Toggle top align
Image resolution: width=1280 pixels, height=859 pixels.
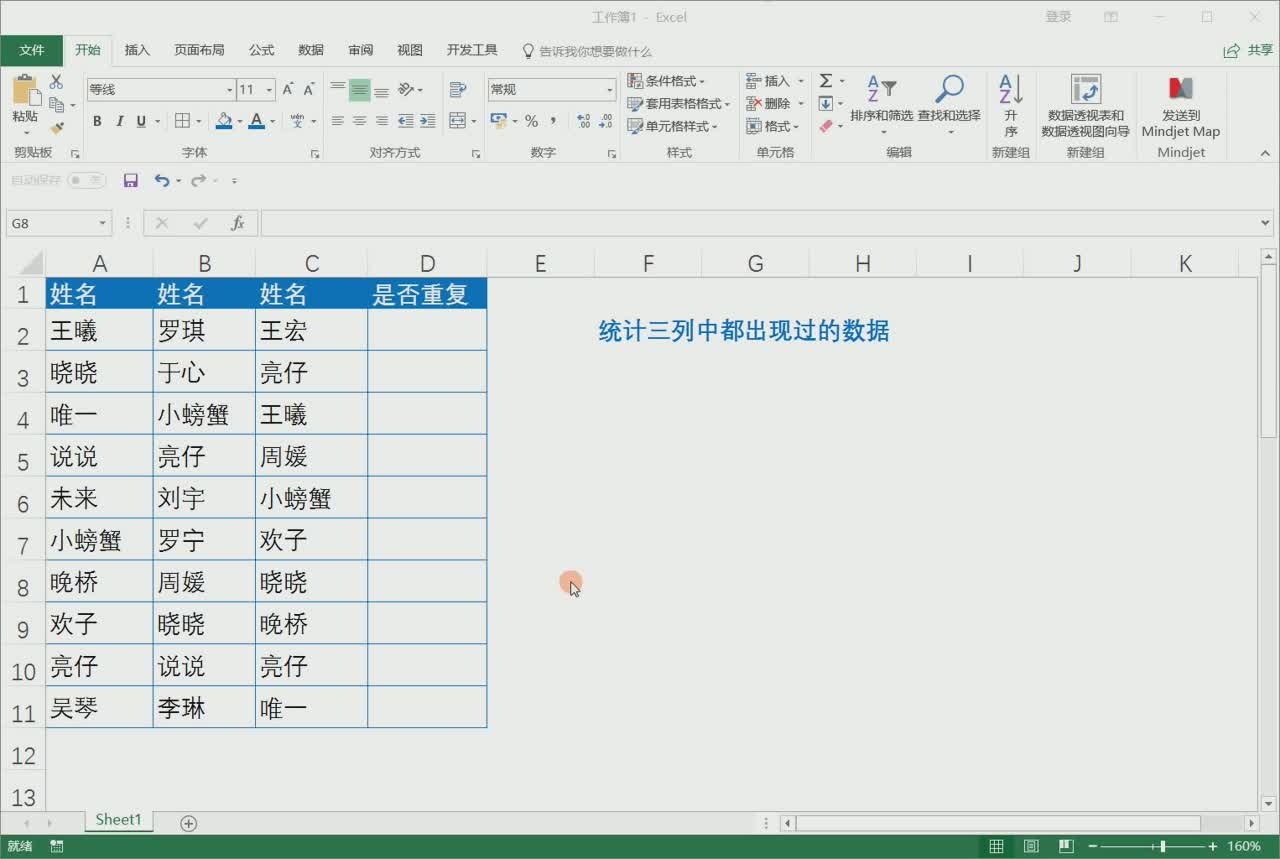338,89
